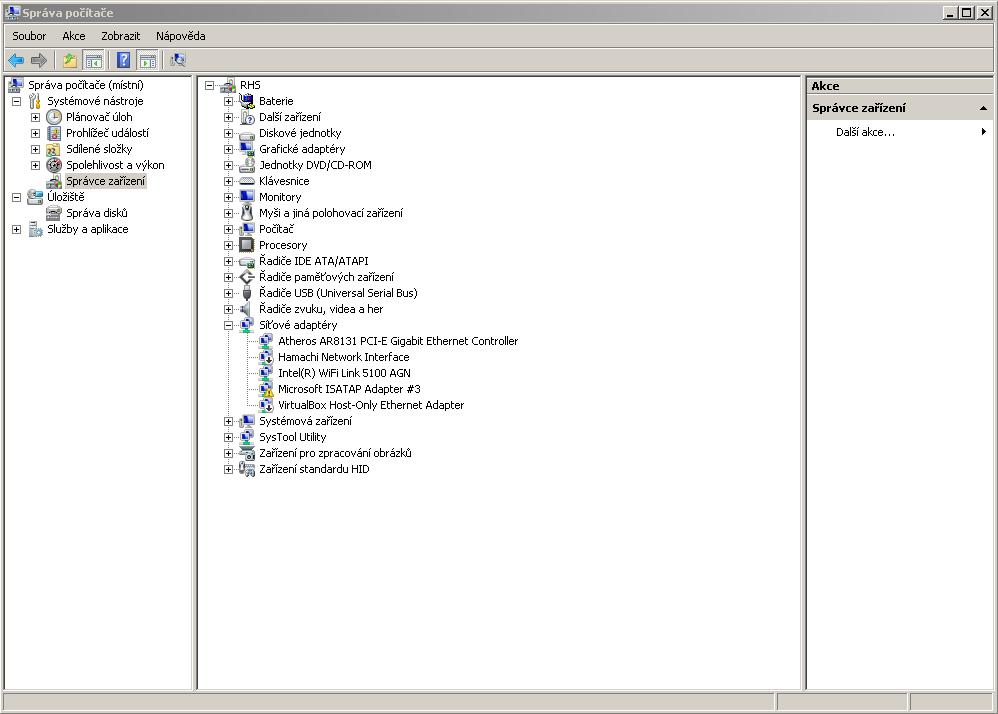Image resolution: width=998 pixels, height=714 pixels.
Task: Expand the Grafické adaptéry node
Action: pos(229,149)
